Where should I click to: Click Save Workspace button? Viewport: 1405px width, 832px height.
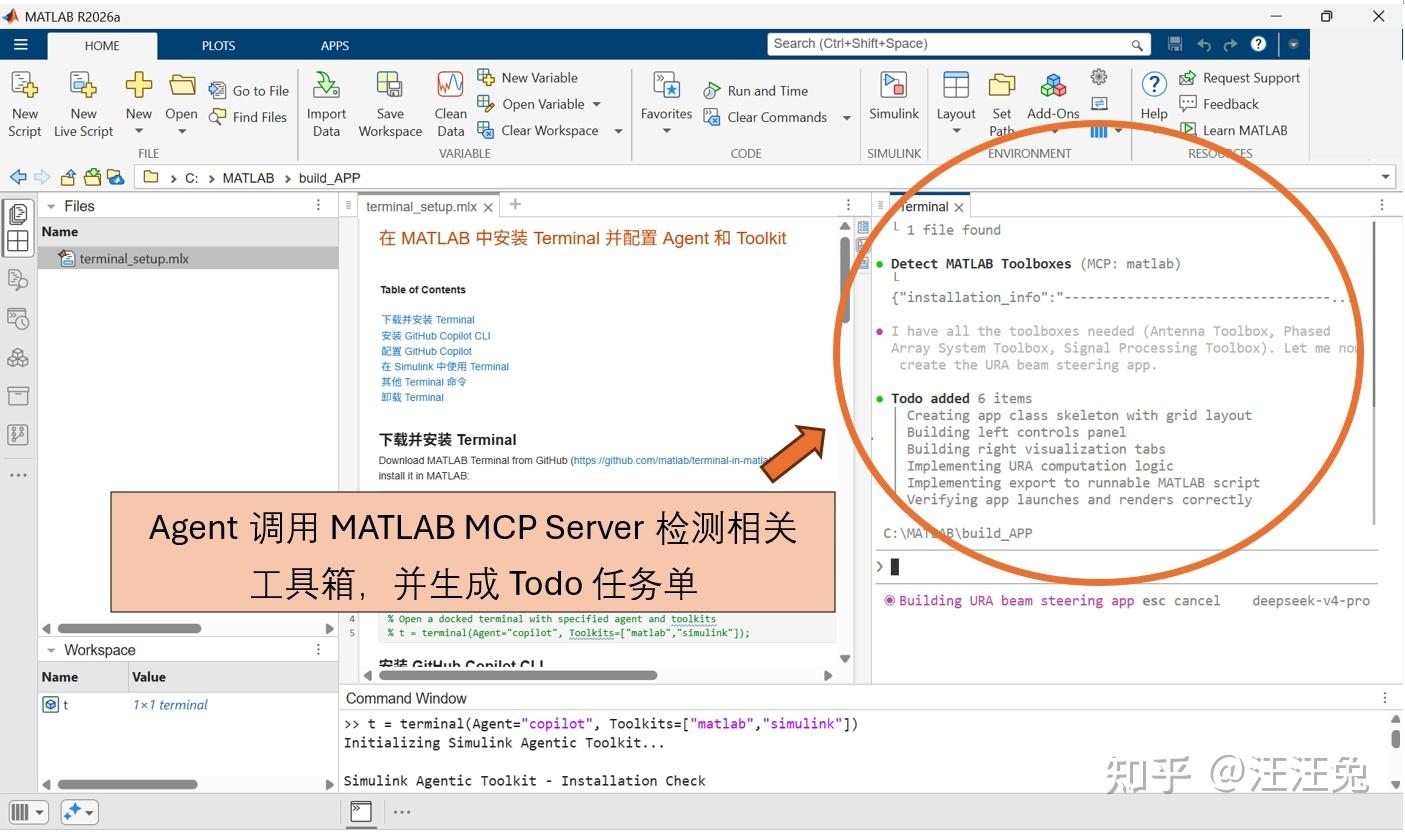pos(390,104)
